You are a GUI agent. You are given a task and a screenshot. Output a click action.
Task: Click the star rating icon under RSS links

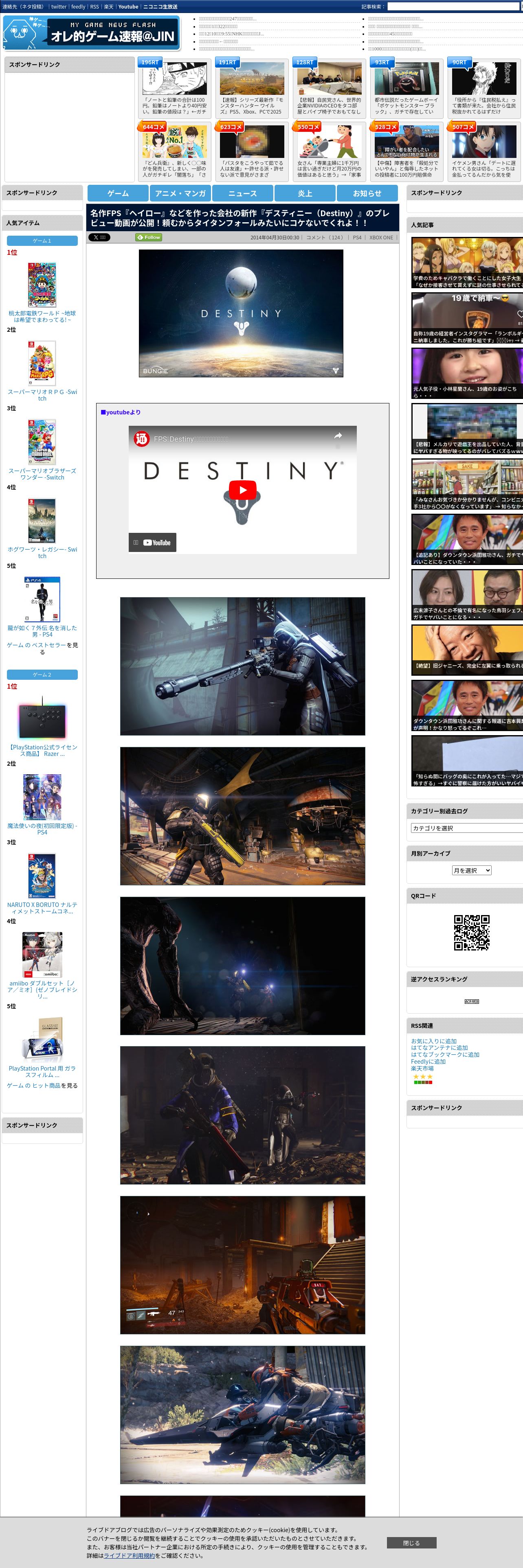click(423, 1077)
